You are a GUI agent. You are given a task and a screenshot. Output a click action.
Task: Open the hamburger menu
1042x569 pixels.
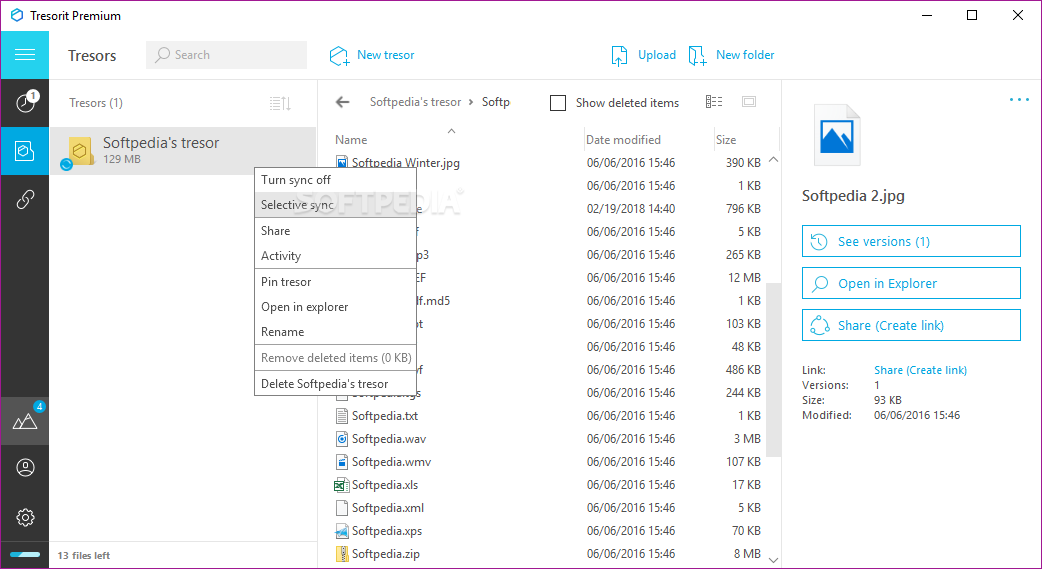25,55
